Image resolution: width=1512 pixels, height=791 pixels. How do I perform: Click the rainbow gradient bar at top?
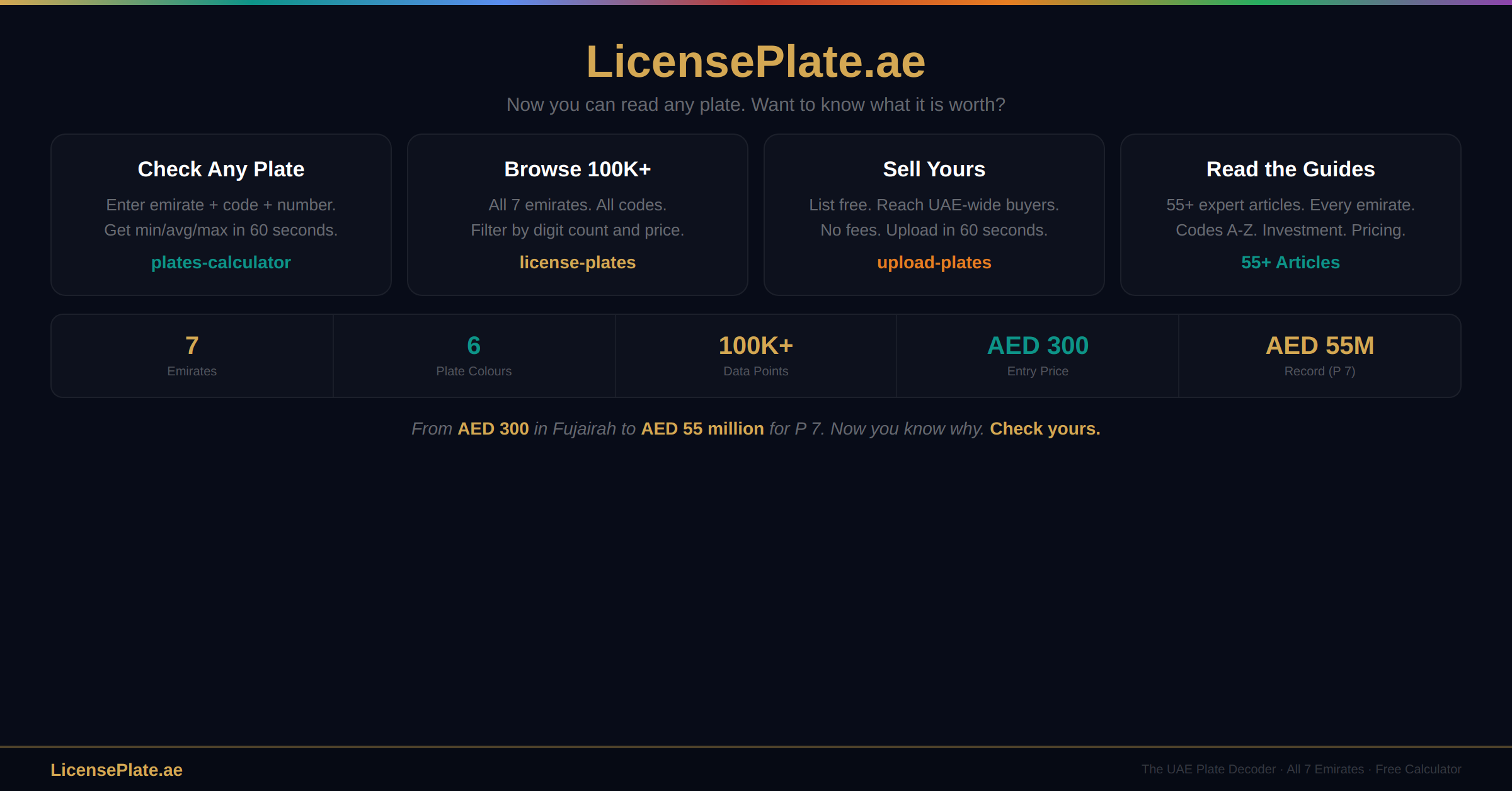(756, 3)
